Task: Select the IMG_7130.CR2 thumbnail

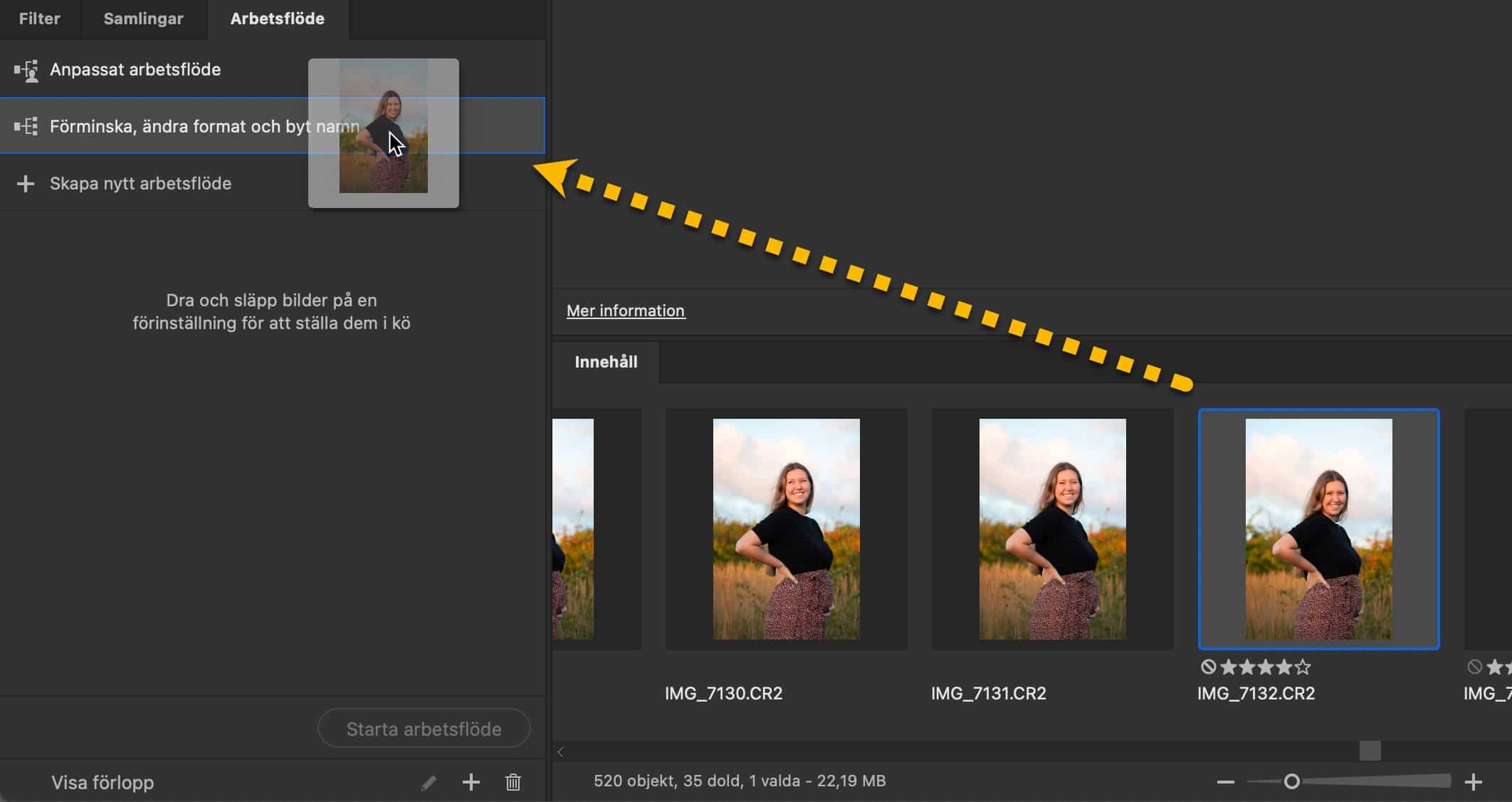Action: coord(786,528)
